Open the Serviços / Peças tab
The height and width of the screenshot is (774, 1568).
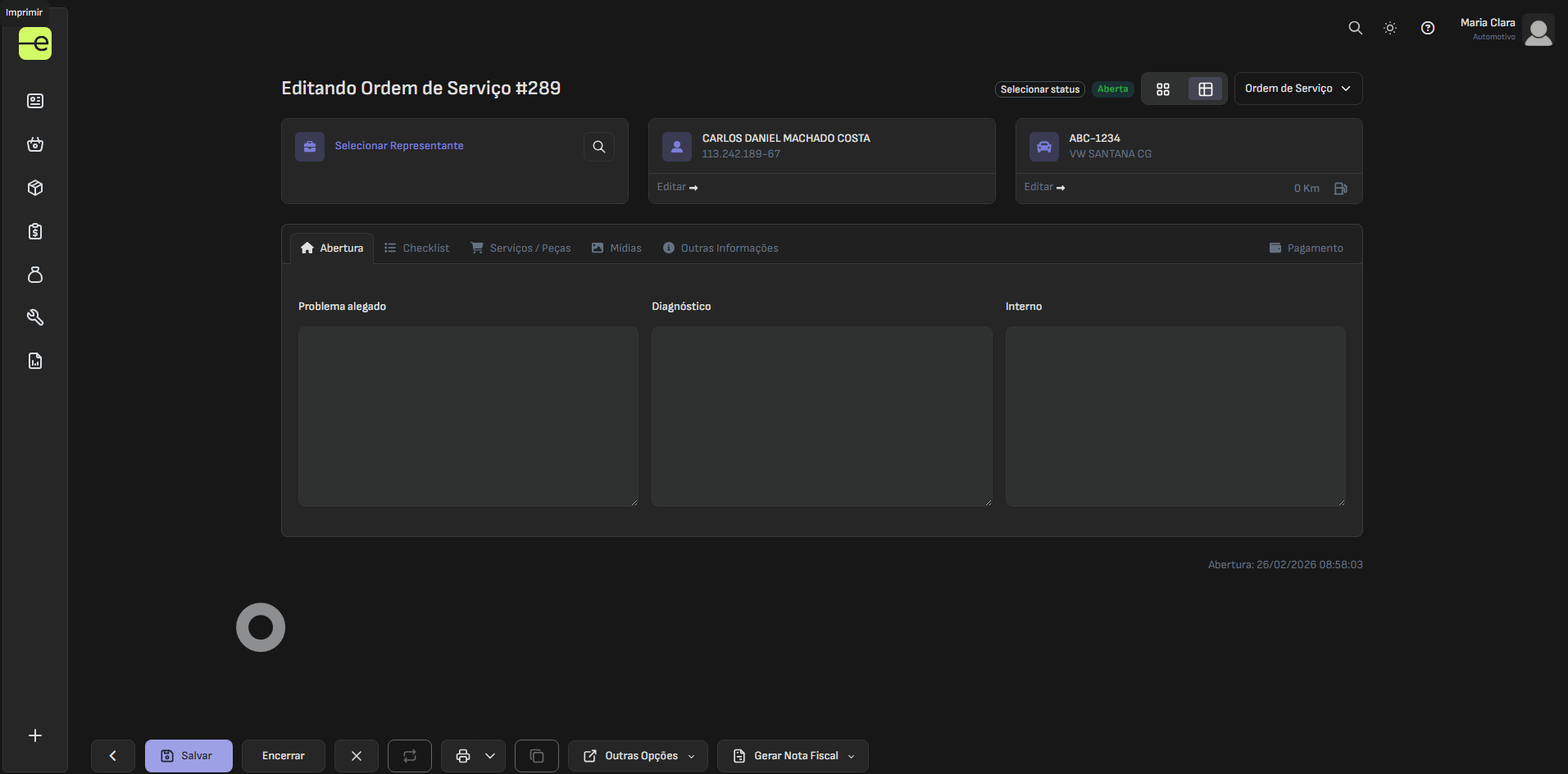(x=520, y=248)
